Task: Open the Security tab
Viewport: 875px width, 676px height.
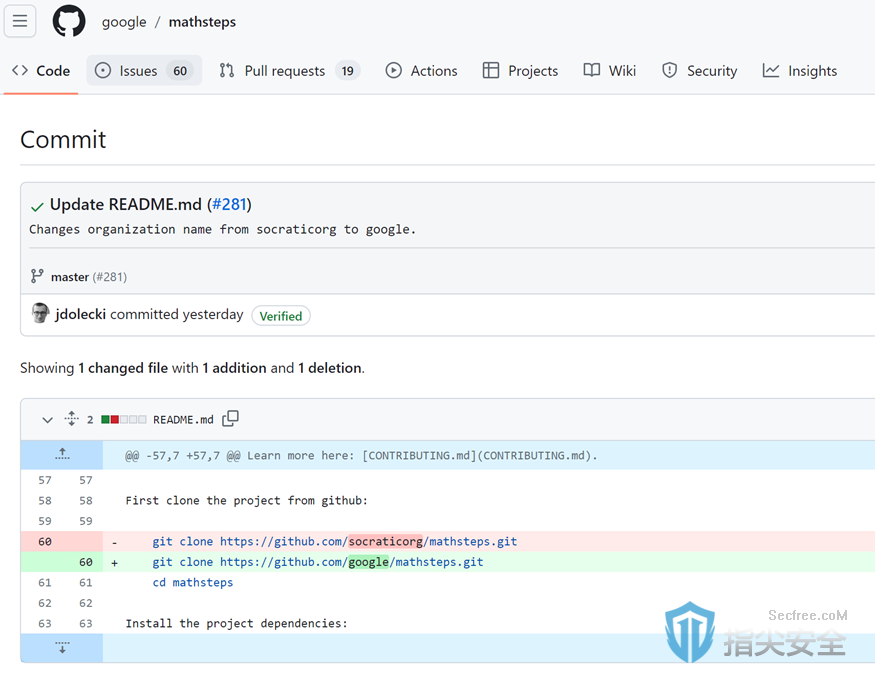Action: pyautogui.click(x=699, y=71)
